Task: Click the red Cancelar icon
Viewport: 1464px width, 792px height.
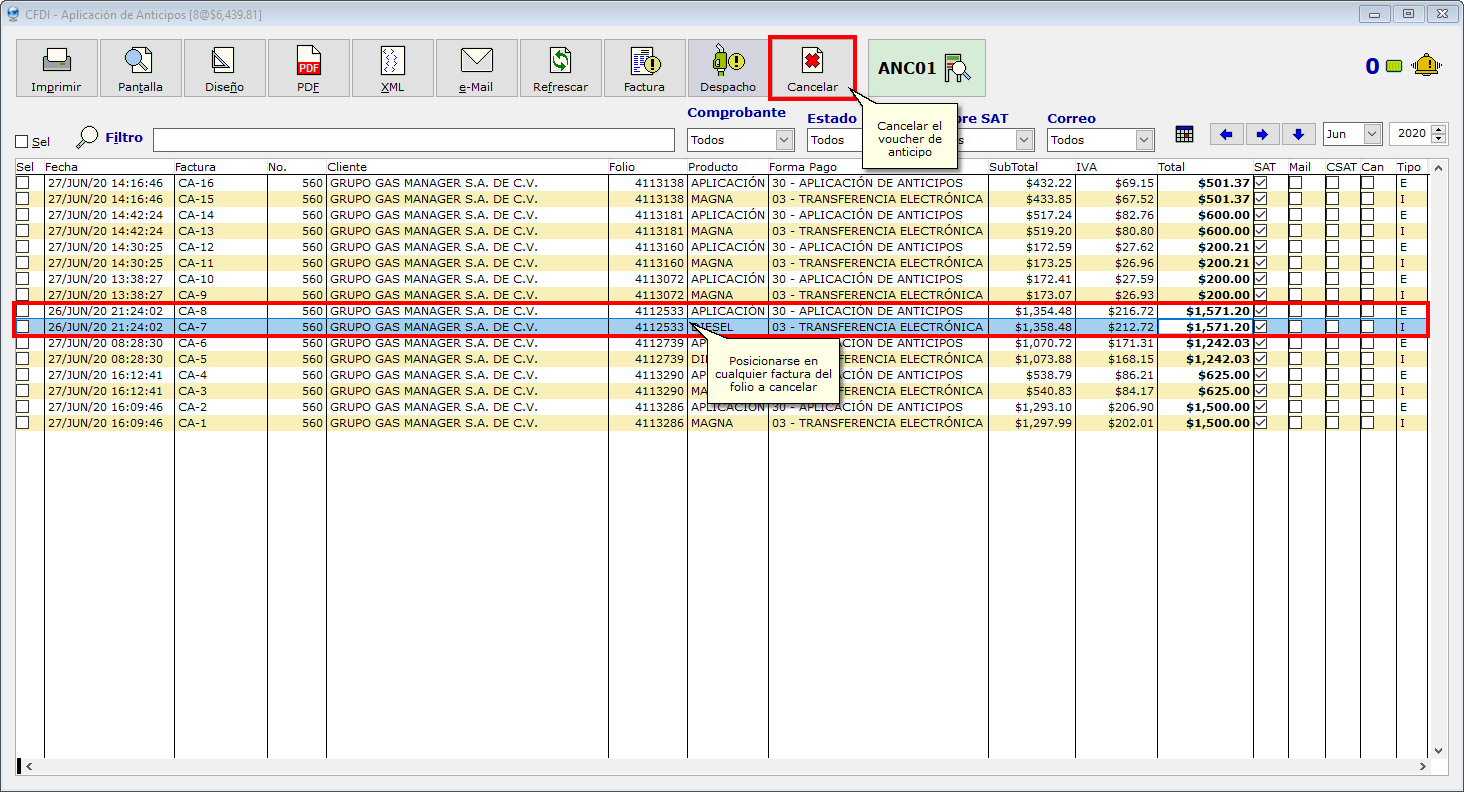Action: 812,61
